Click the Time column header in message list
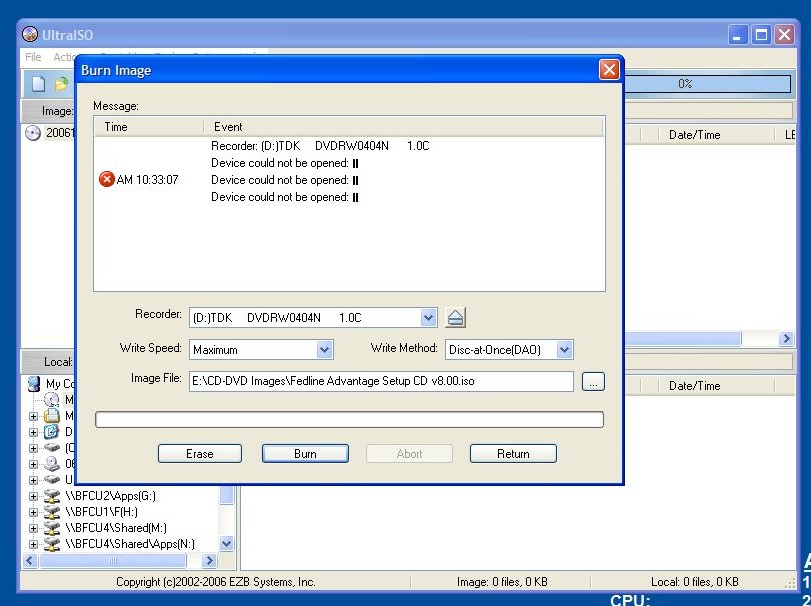Image resolution: width=811 pixels, height=606 pixels. tap(148, 127)
